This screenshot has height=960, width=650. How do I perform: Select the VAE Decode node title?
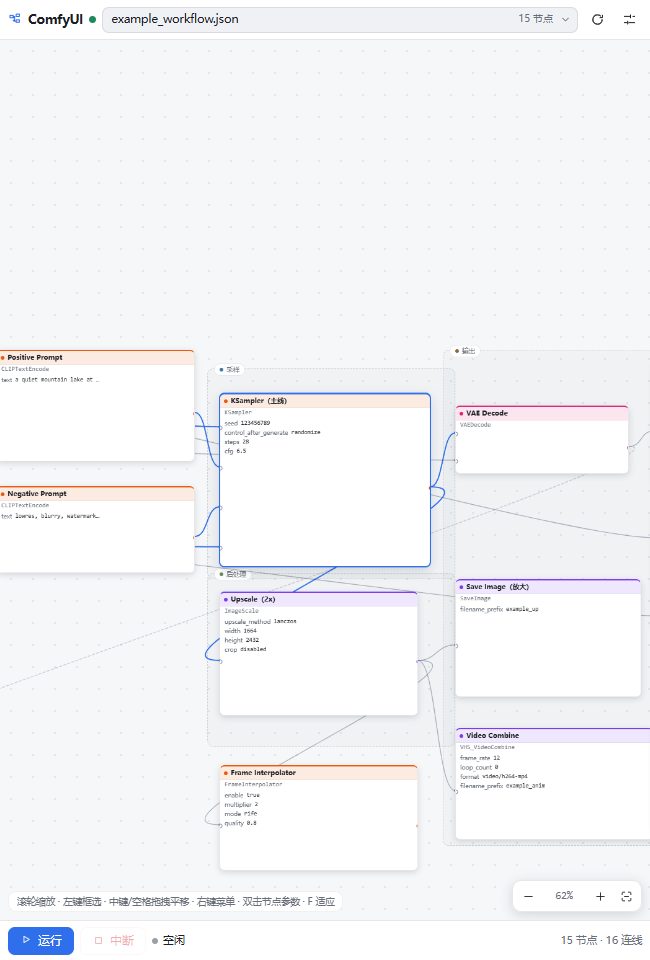click(x=487, y=413)
